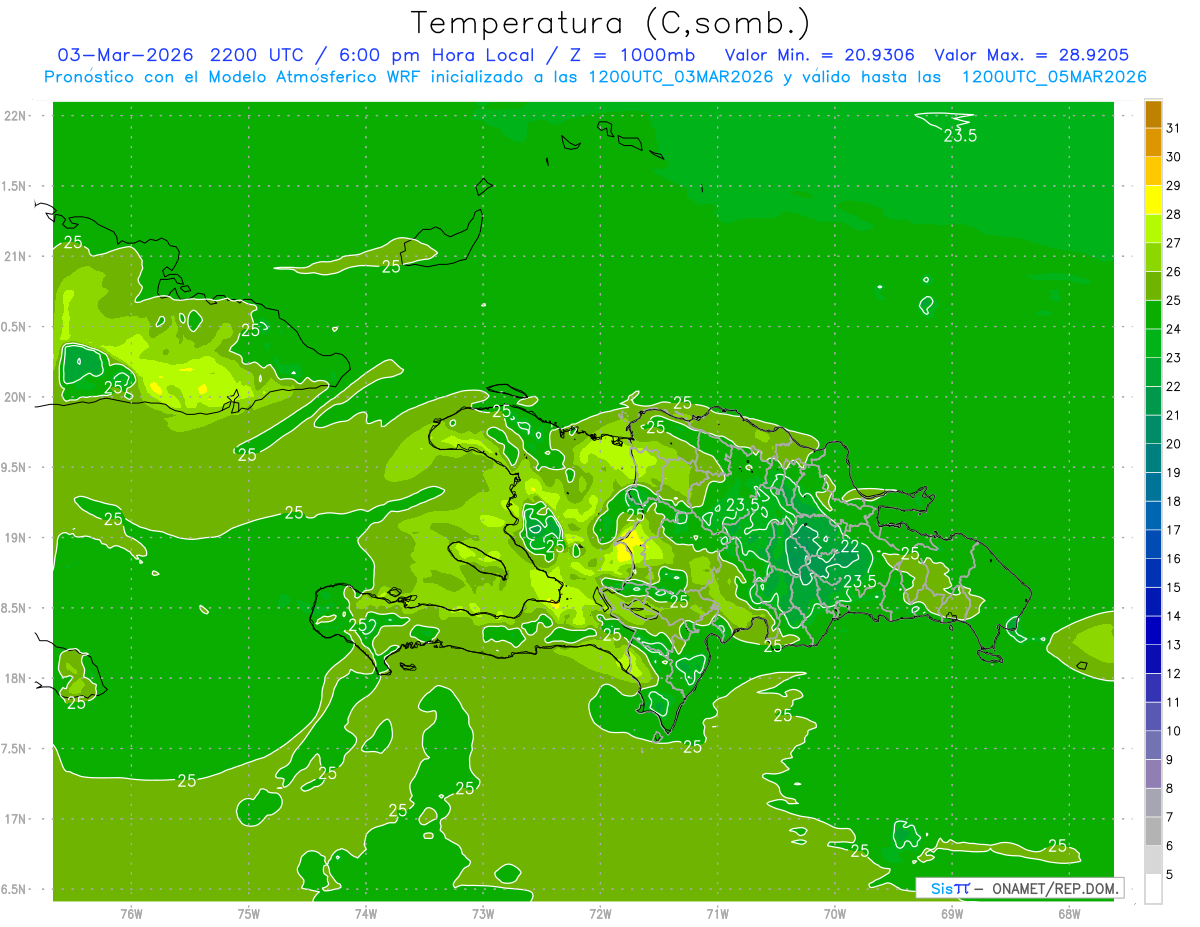This screenshot has height=927, width=1200.
Task: Click the legend scale value 17
Action: pos(1173,530)
